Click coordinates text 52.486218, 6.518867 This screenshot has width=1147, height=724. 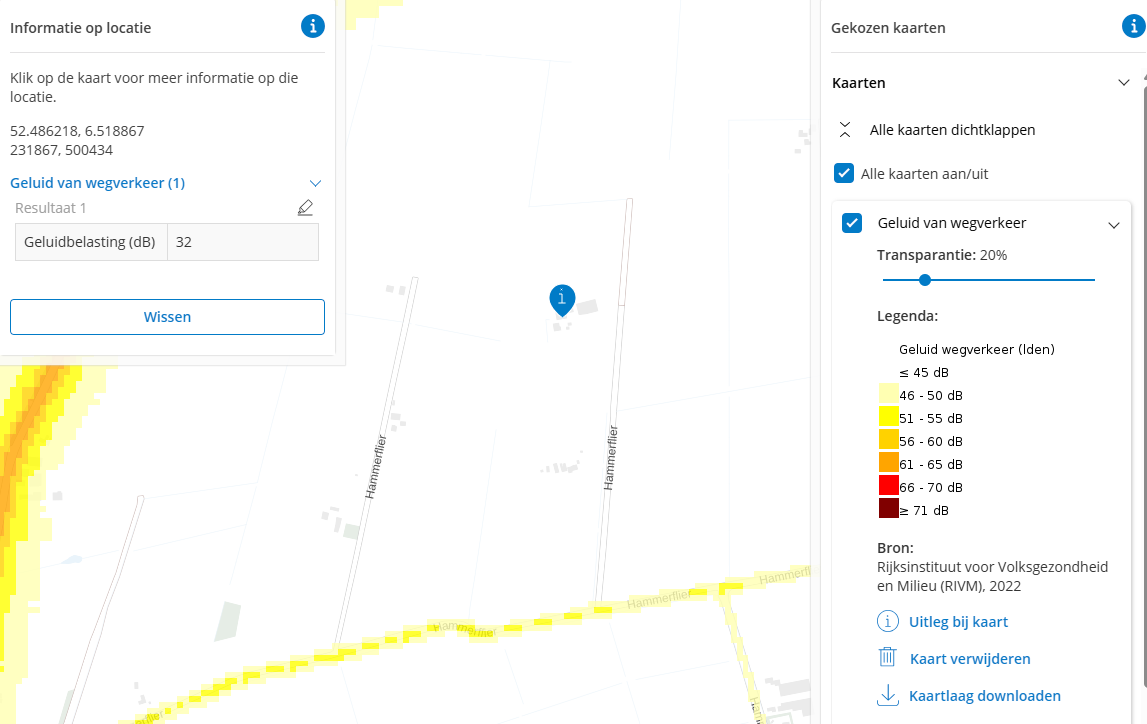click(77, 131)
